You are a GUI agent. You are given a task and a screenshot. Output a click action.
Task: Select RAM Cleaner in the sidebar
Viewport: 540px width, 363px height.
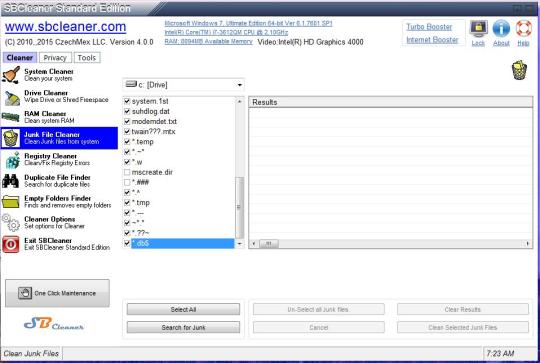click(x=59, y=117)
